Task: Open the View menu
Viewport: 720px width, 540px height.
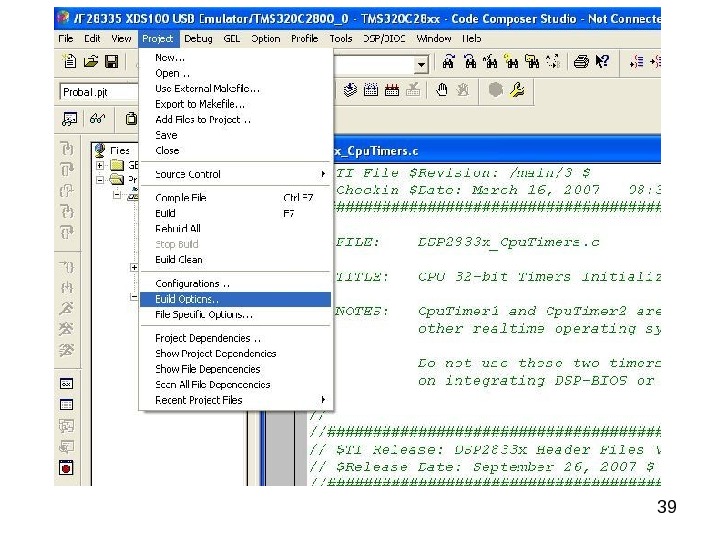Action: coord(121,39)
